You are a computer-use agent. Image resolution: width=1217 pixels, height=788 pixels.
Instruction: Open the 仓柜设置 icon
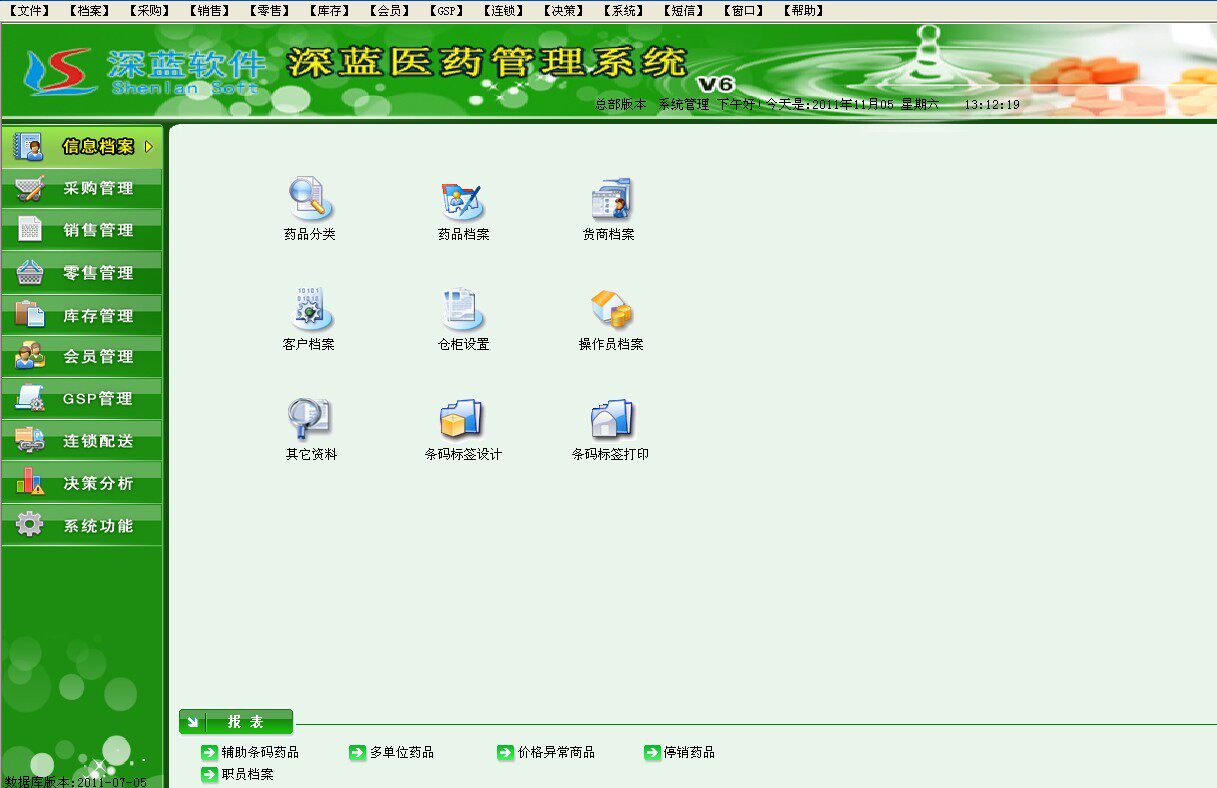pyautogui.click(x=463, y=309)
